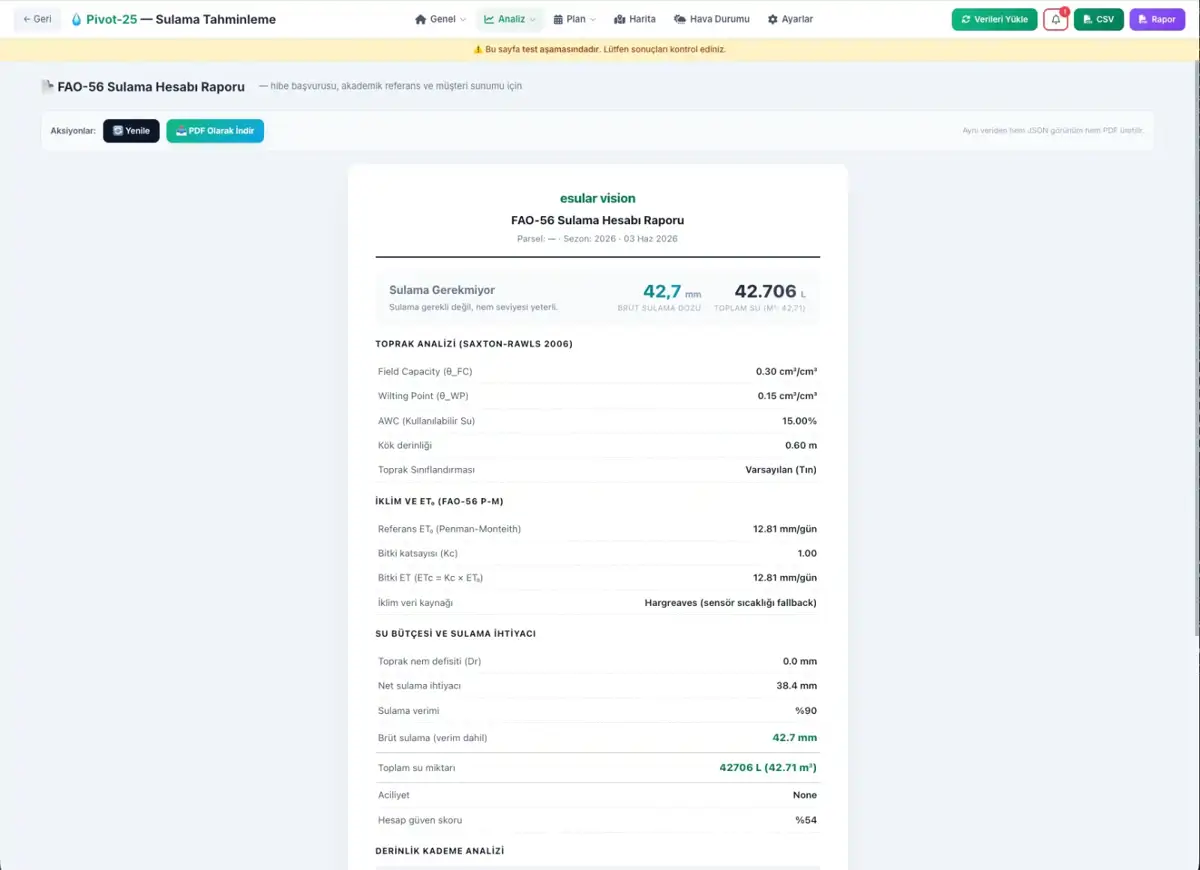Click the notification bell icon

(x=1055, y=19)
